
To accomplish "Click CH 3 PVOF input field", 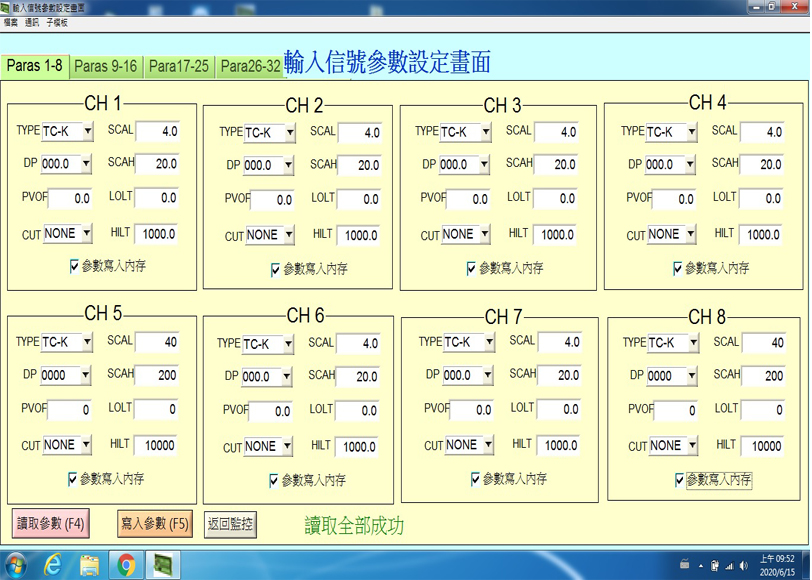I will click(x=468, y=199).
